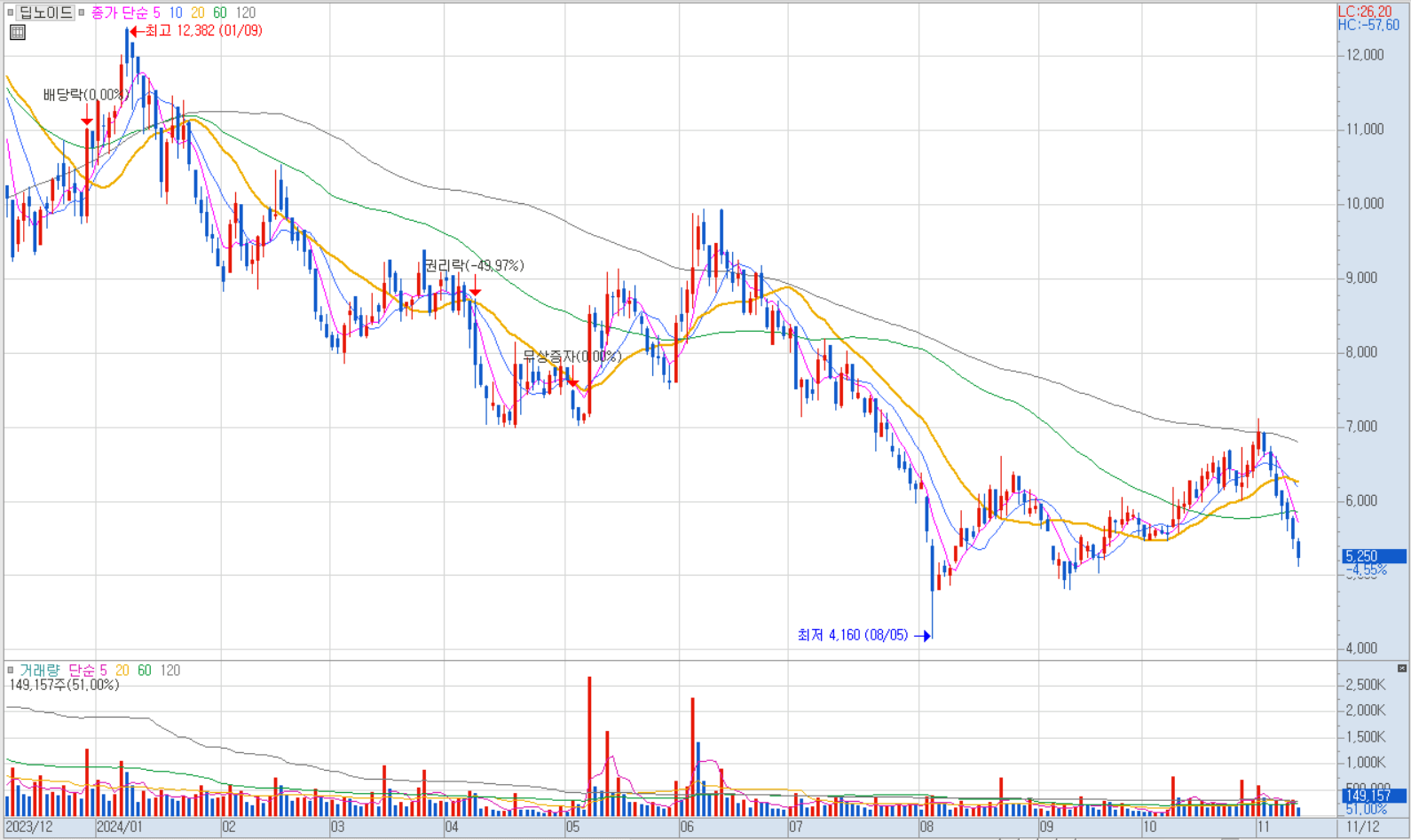Click the 08 month label on date axis
The height and width of the screenshot is (840, 1411).
[926, 828]
